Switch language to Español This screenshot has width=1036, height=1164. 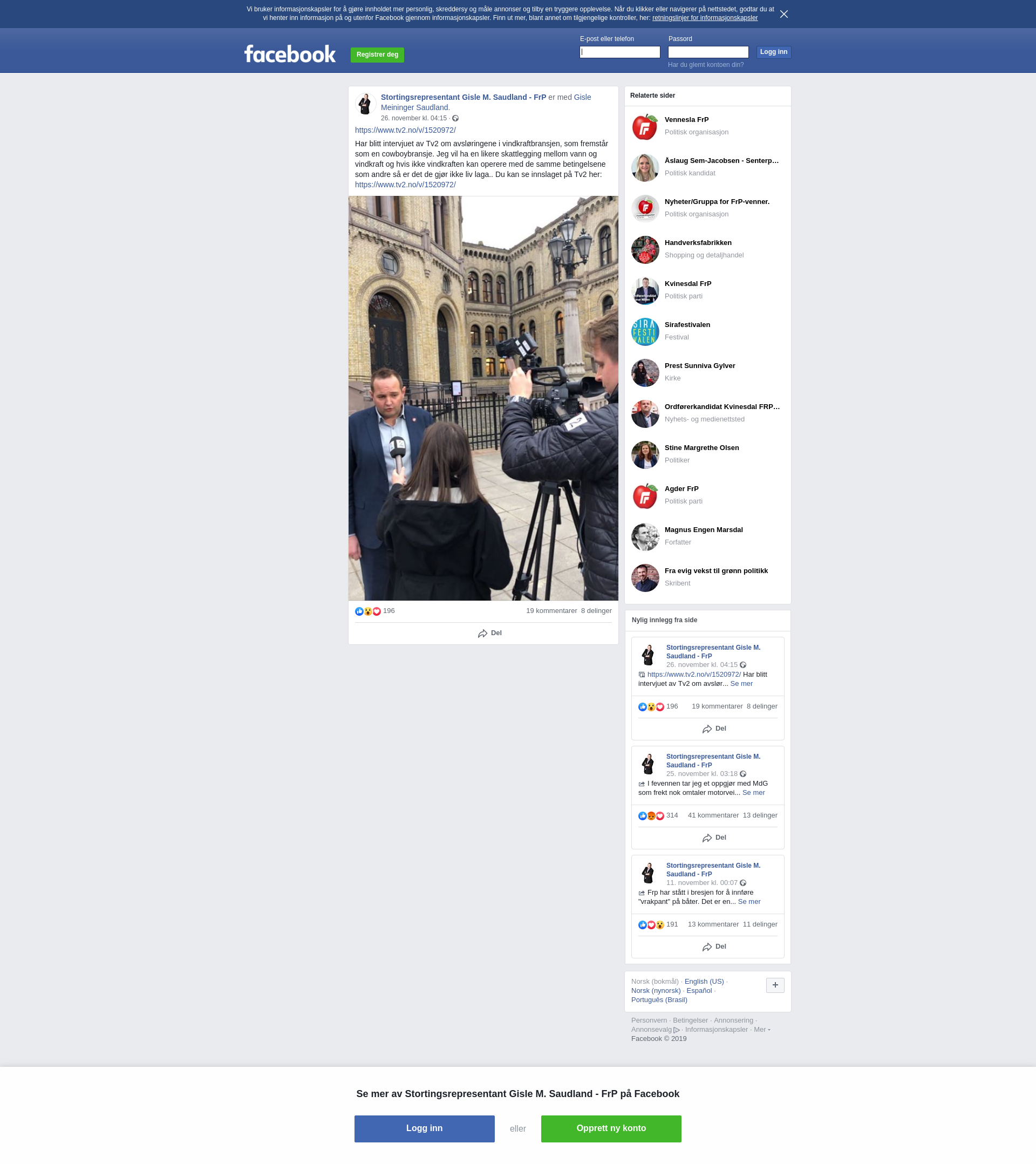[699, 990]
